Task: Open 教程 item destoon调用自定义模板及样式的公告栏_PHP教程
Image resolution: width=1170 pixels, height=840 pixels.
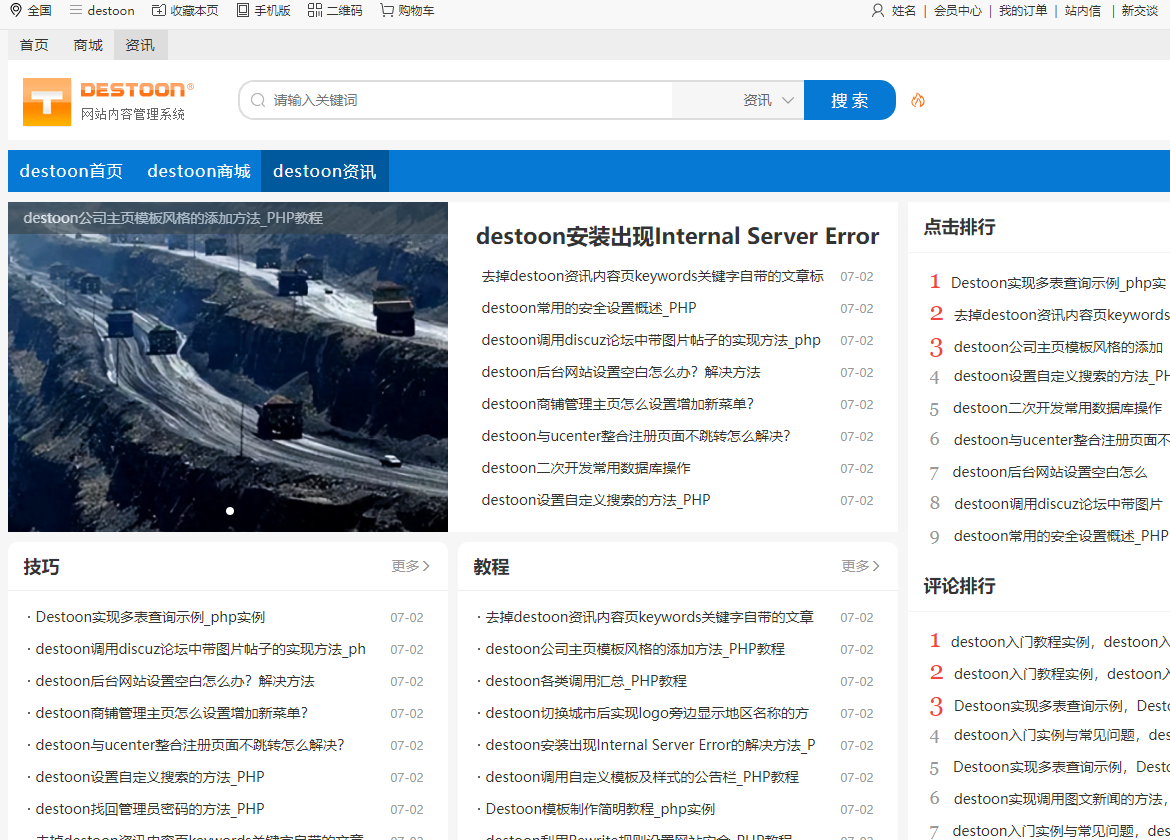Action: tap(642, 777)
